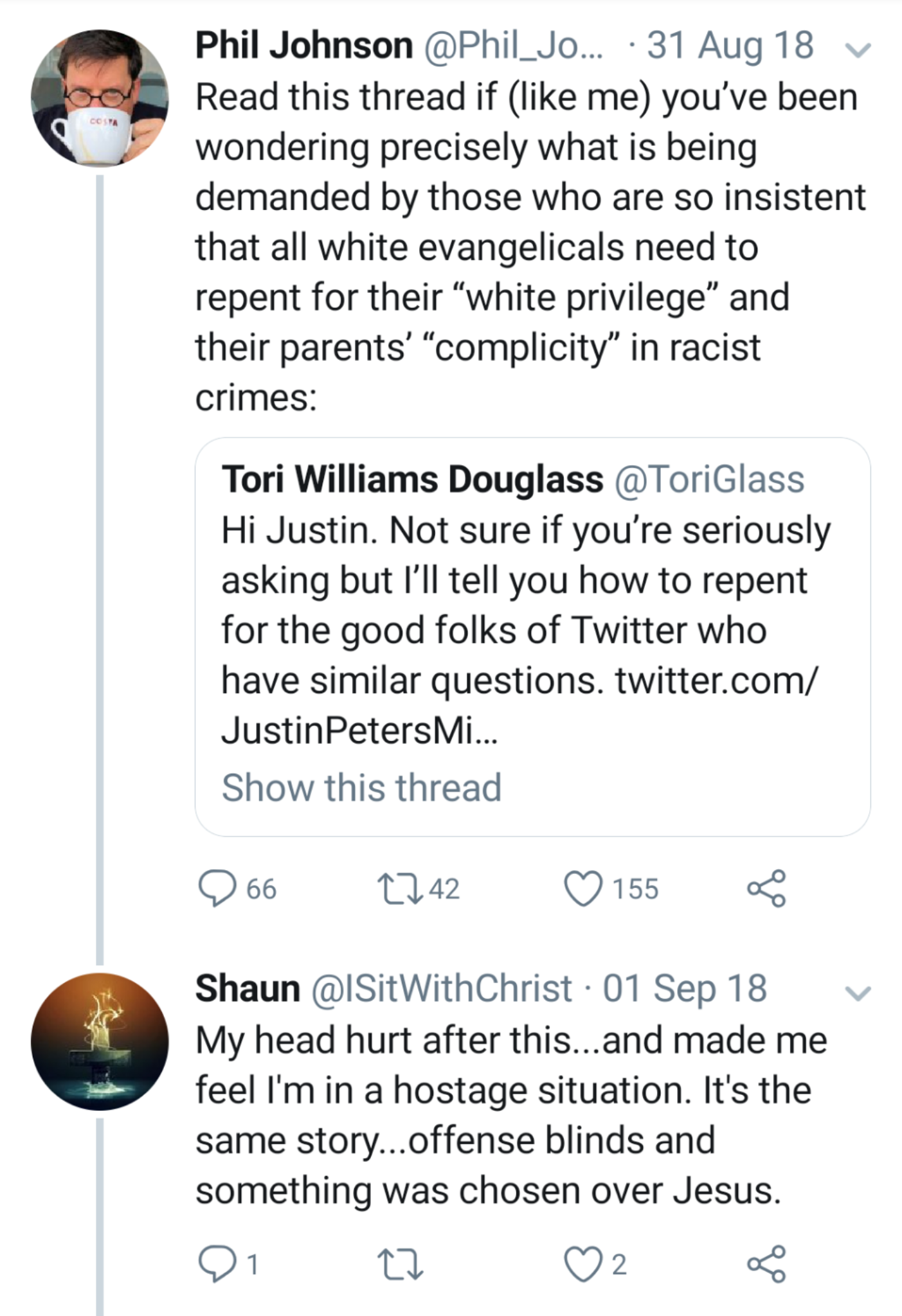
Task: Open Shaun's profile name
Action: point(248,988)
